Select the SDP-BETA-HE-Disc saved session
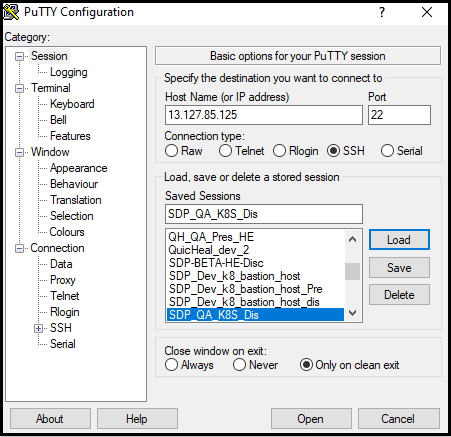The width and height of the screenshot is (451, 437). [255, 263]
